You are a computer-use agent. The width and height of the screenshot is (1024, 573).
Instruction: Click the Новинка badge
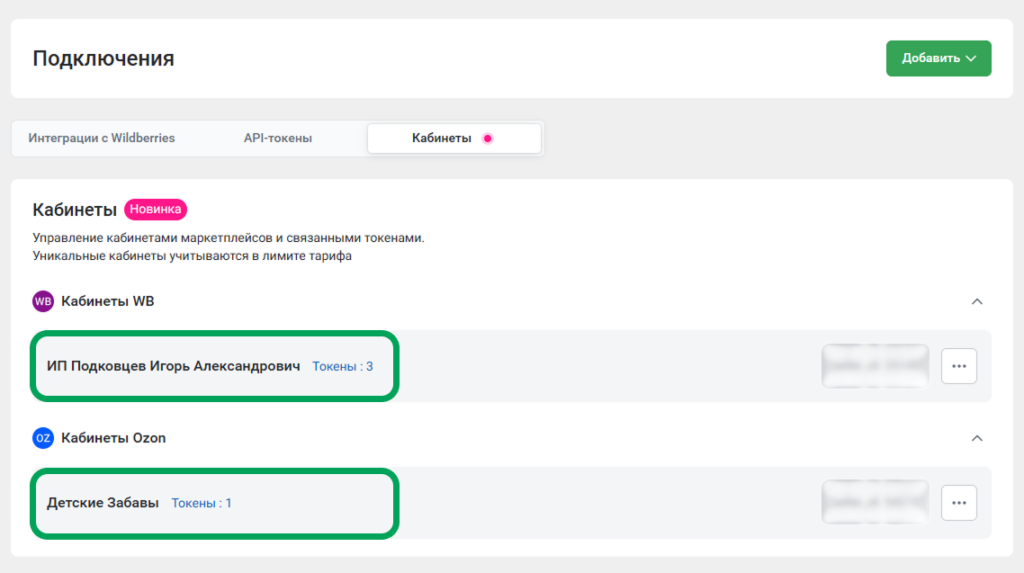point(155,209)
